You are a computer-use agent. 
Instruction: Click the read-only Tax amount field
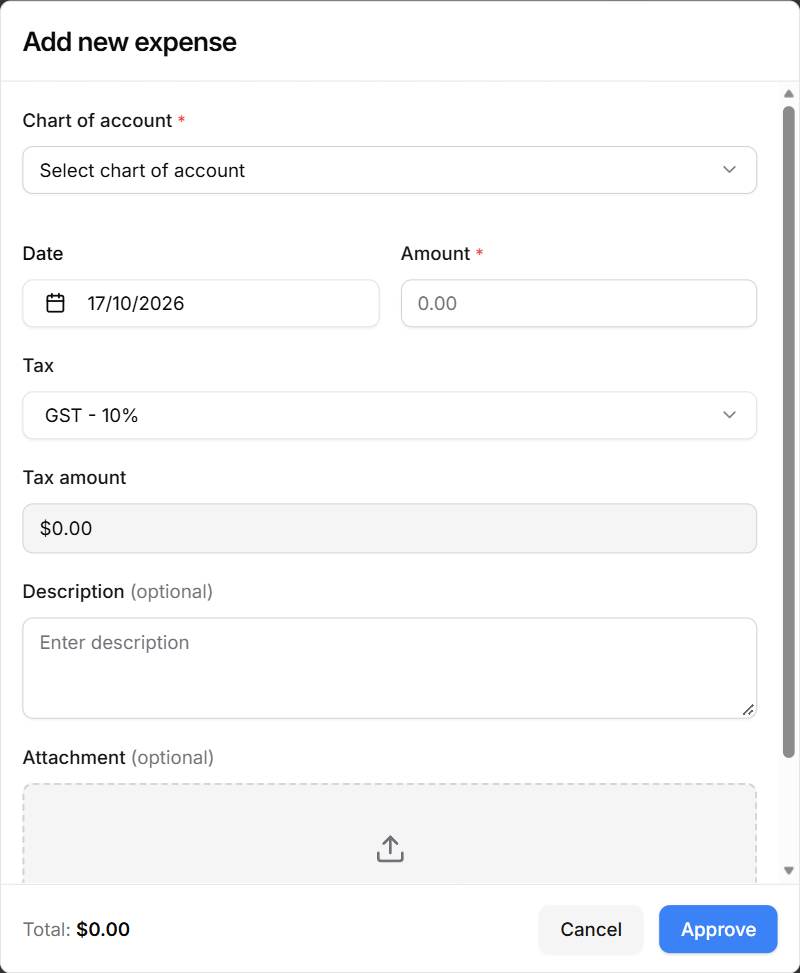[390, 528]
